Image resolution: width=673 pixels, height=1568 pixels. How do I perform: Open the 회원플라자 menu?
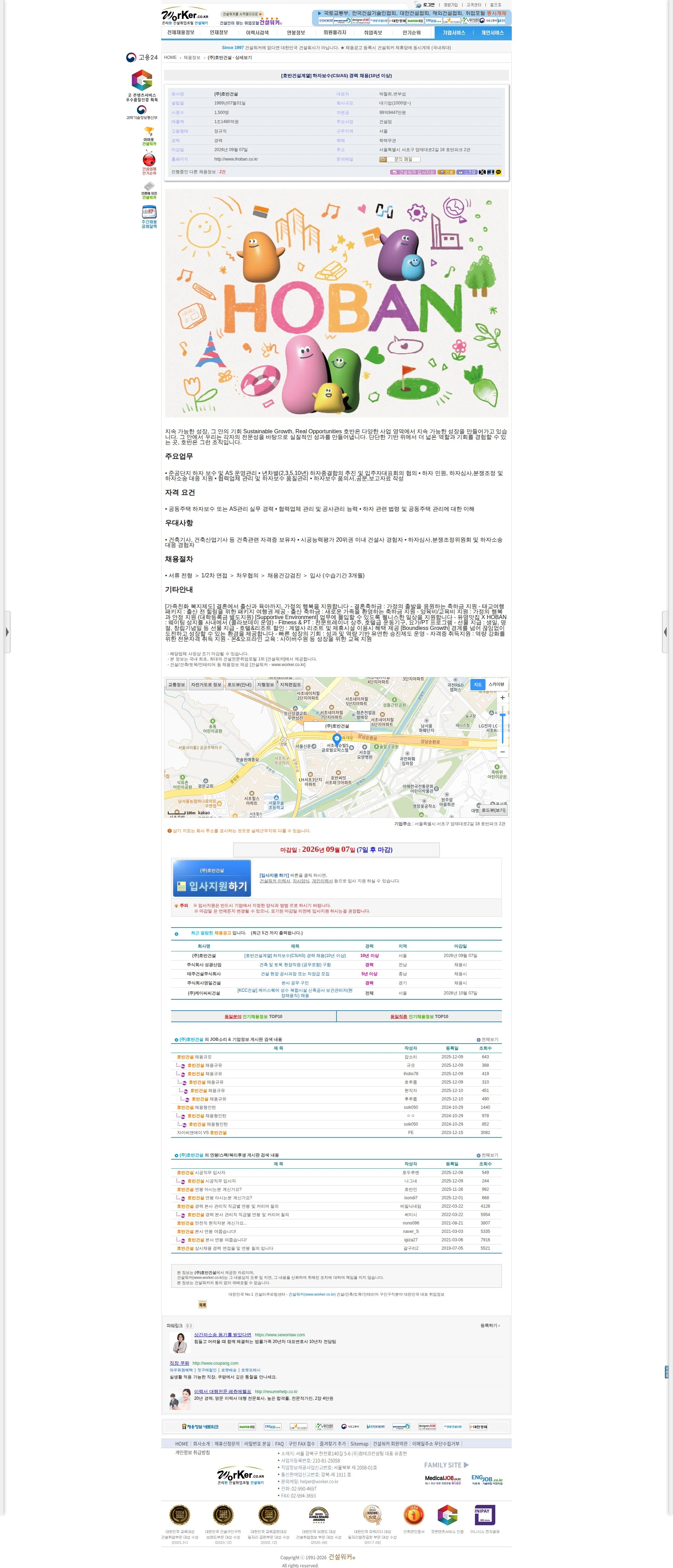(x=335, y=33)
